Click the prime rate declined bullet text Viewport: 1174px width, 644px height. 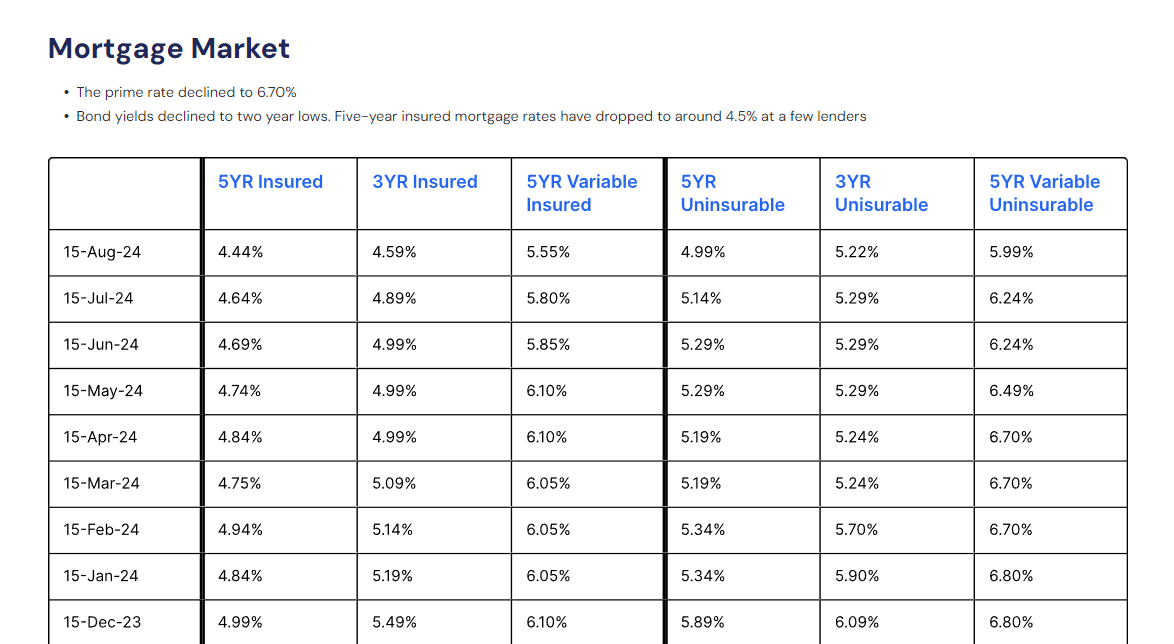186,92
